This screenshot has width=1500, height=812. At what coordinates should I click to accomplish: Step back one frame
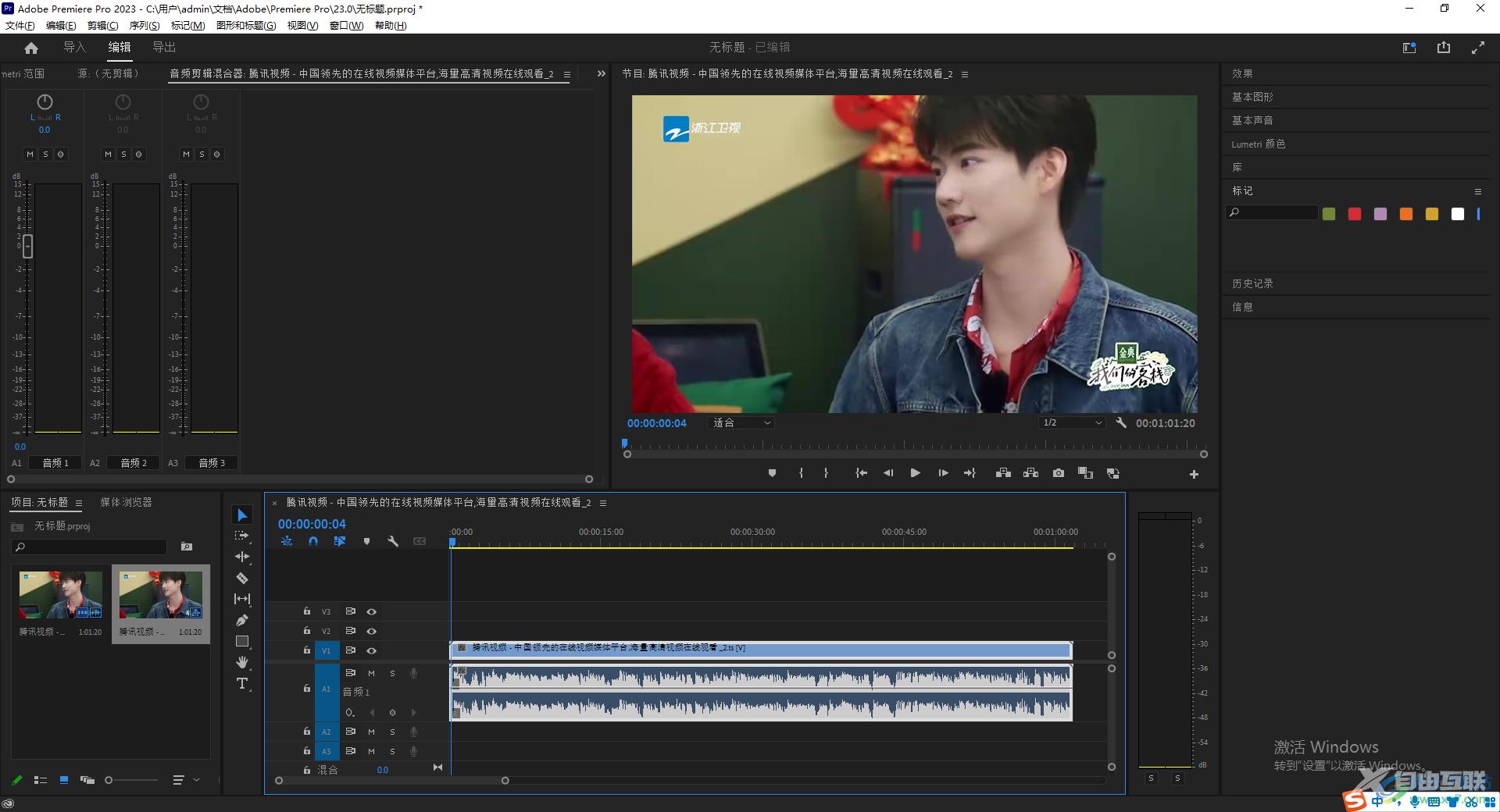tap(888, 473)
